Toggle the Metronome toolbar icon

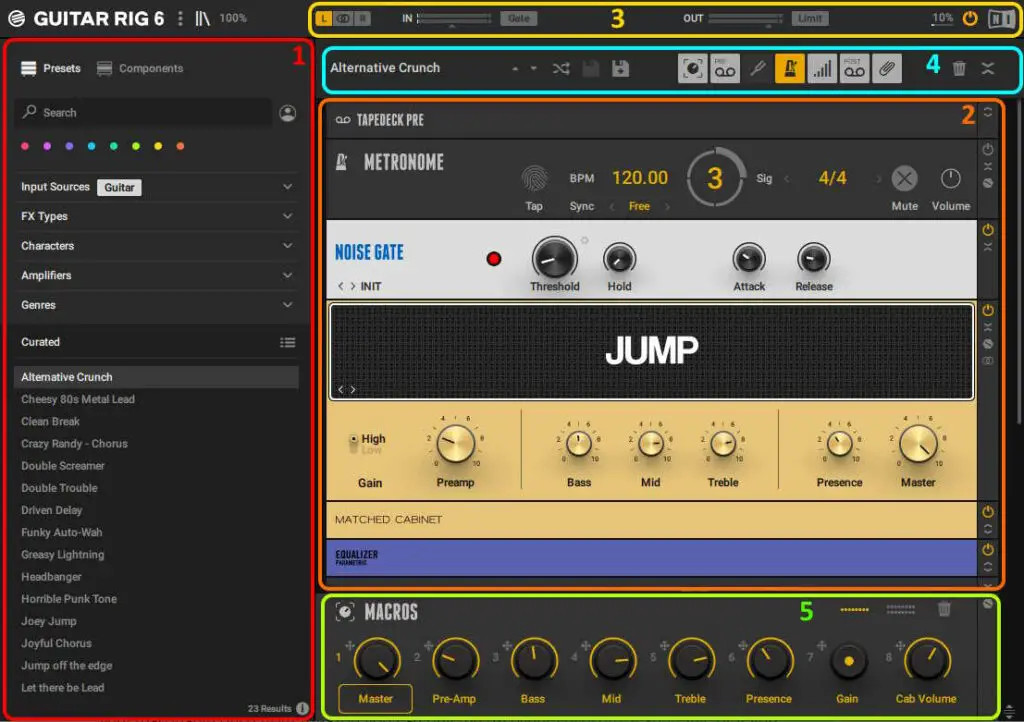point(790,68)
